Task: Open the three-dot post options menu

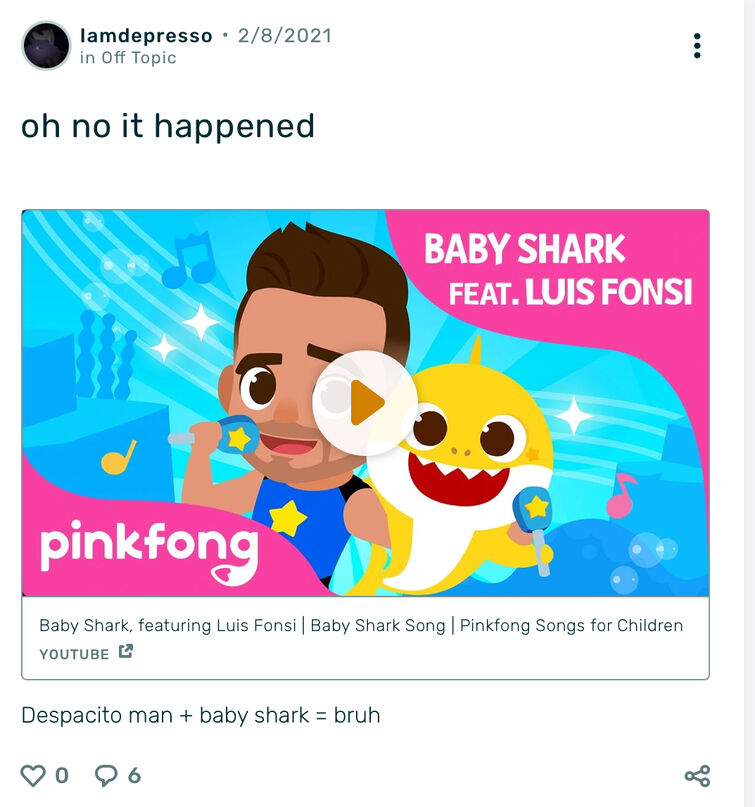Action: (697, 46)
